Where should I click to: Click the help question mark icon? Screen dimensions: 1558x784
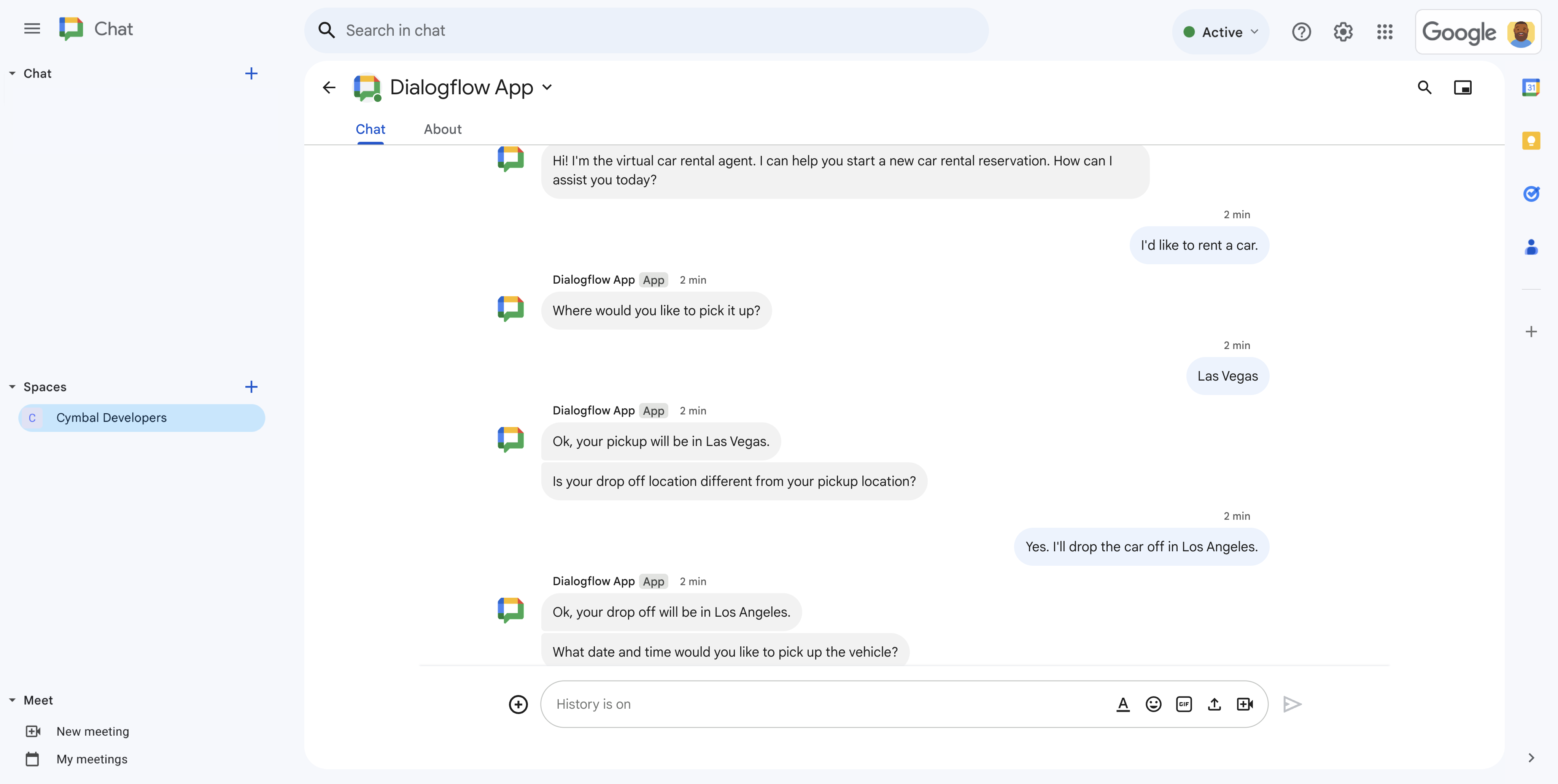[x=1301, y=31]
